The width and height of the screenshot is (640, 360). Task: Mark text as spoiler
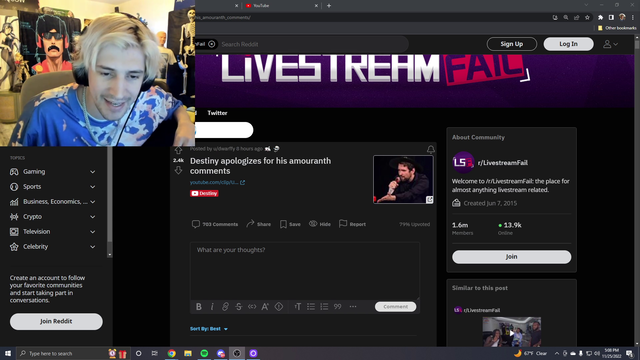(279, 307)
